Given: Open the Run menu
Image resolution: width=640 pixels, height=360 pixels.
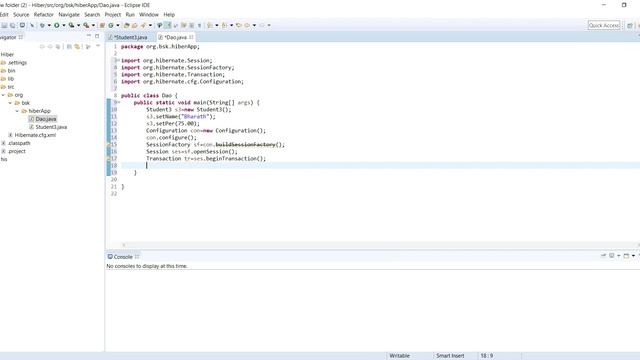Looking at the screenshot, I should click(130, 15).
